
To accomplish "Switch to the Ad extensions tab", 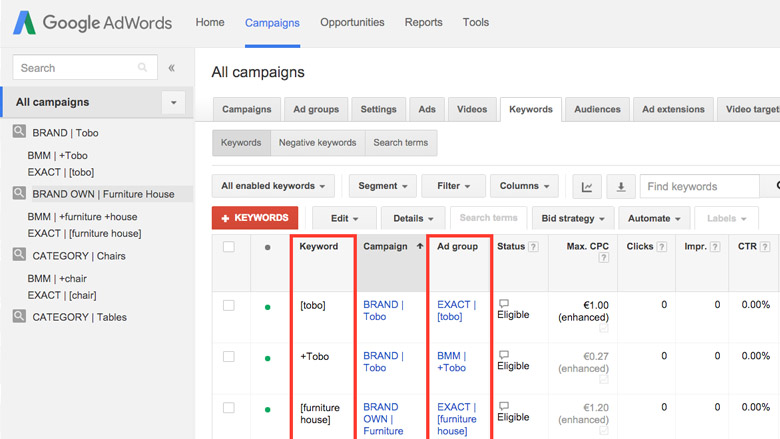I will (673, 109).
